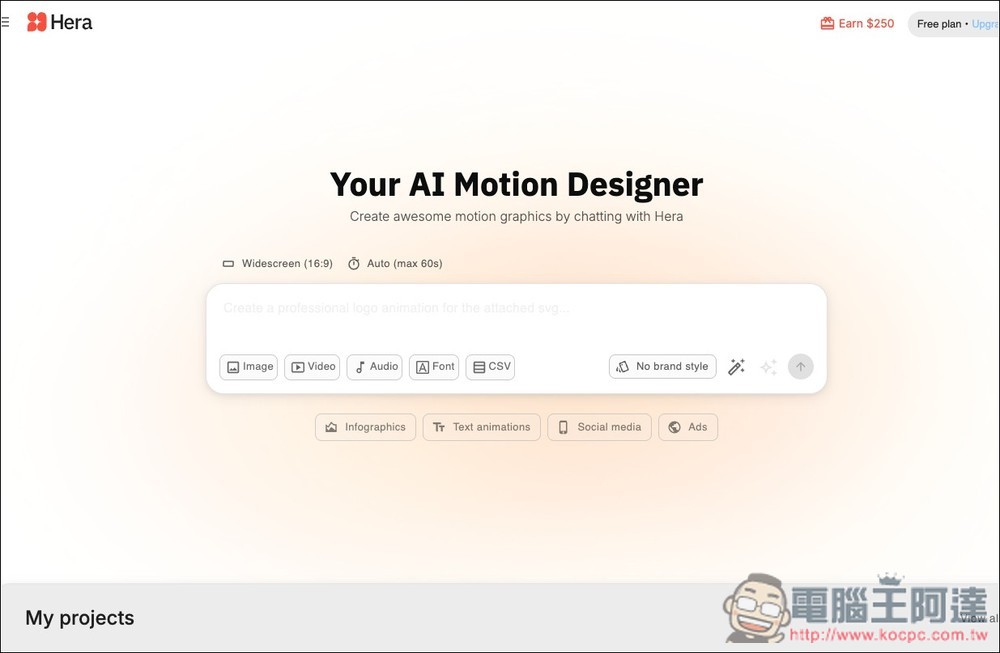Add a custom Font

click(x=434, y=367)
